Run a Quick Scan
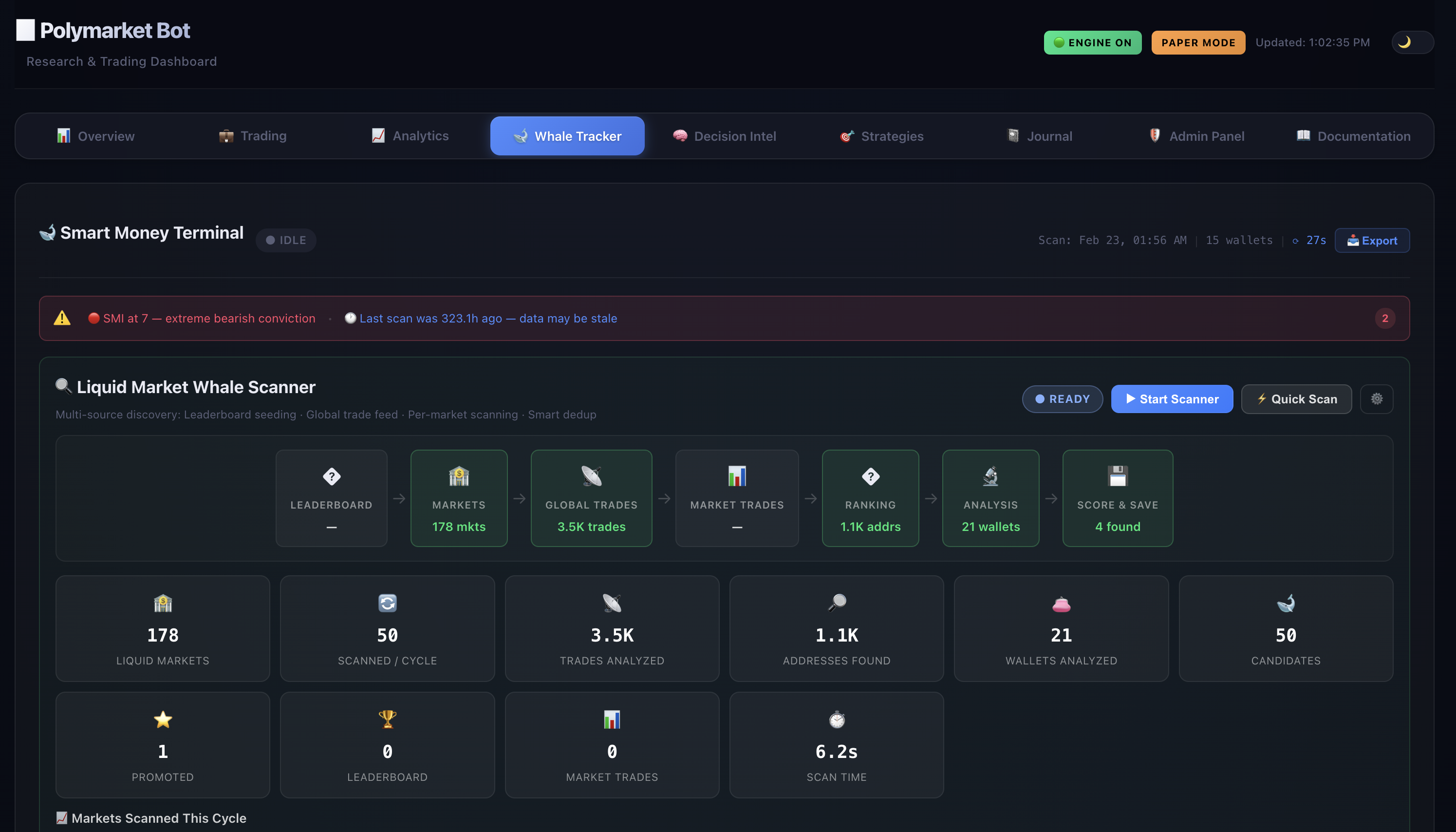Screen dimensions: 1456x832 point(1296,399)
